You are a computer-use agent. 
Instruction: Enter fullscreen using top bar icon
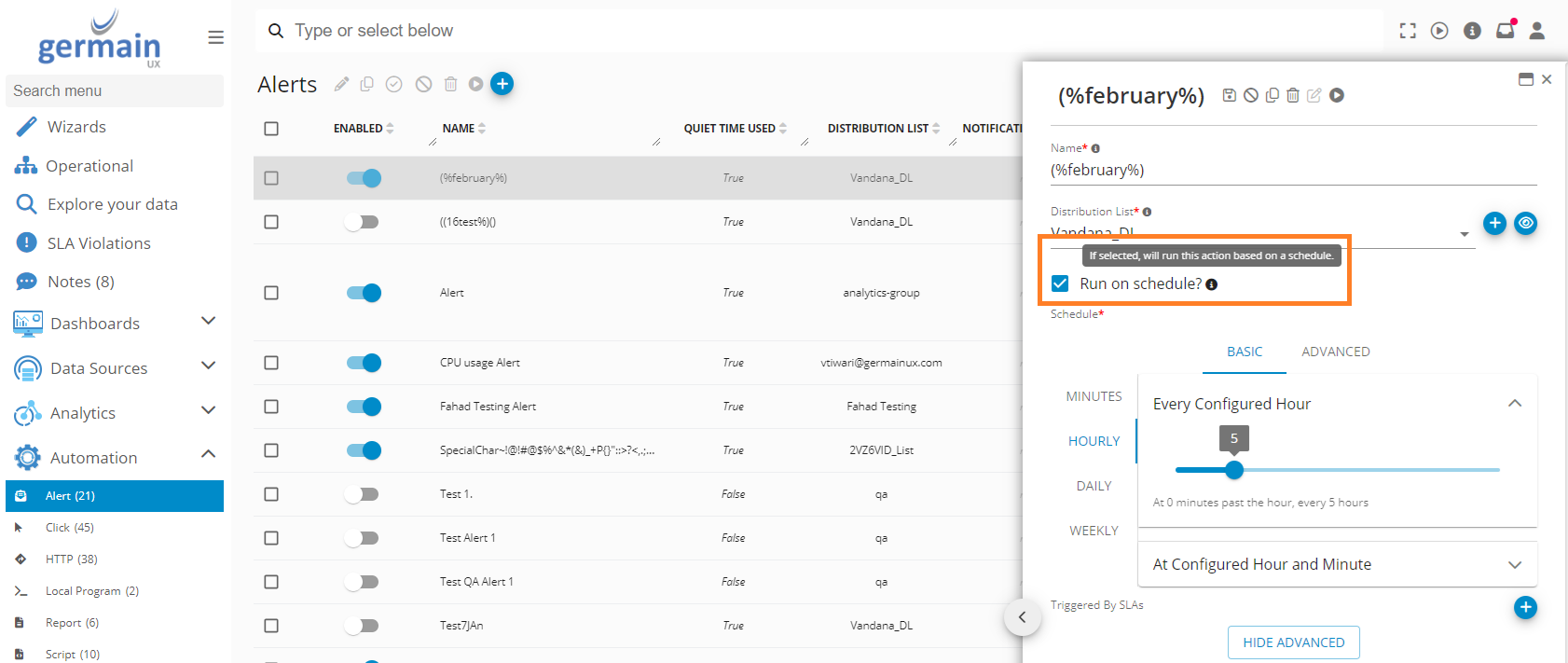coord(1408,31)
